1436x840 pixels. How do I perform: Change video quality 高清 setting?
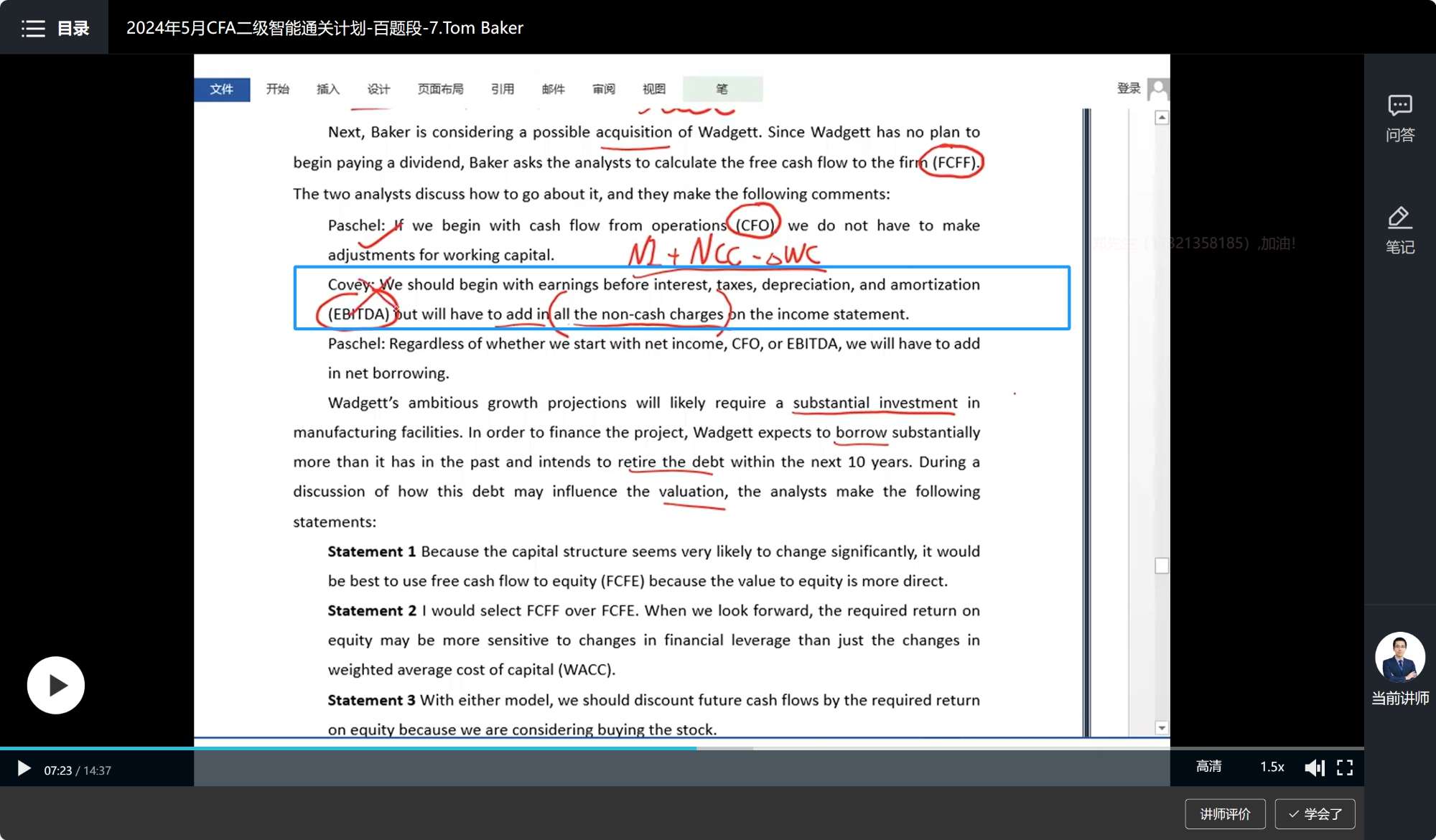tap(1208, 767)
